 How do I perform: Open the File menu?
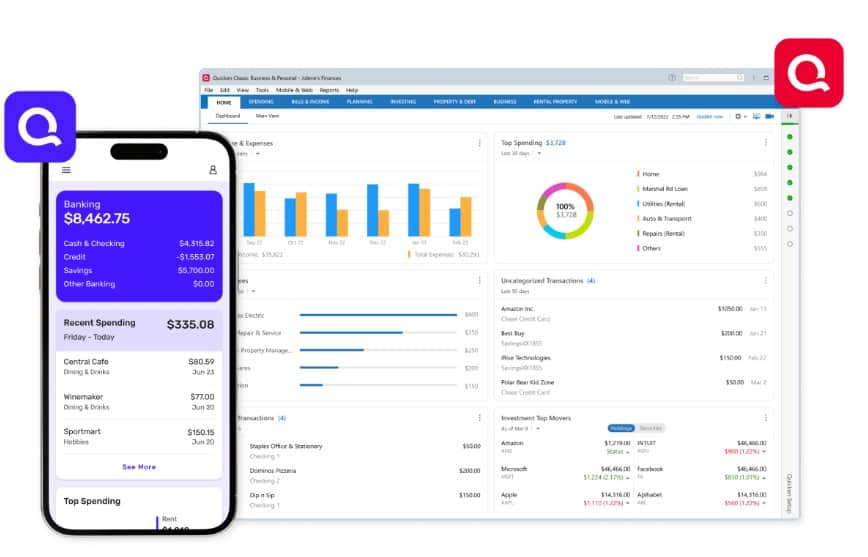(x=209, y=90)
